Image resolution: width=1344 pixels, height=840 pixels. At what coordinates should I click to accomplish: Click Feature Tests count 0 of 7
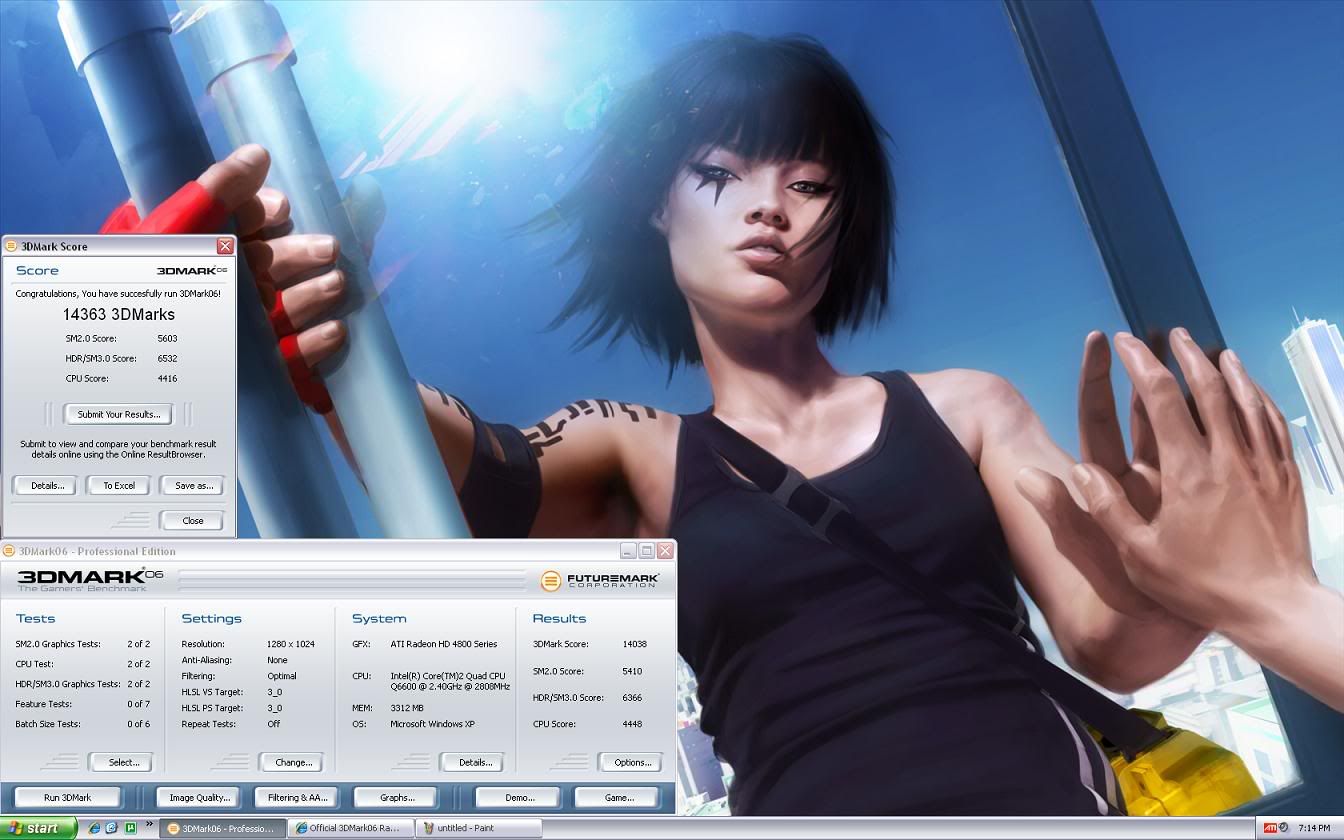pyautogui.click(x=138, y=704)
